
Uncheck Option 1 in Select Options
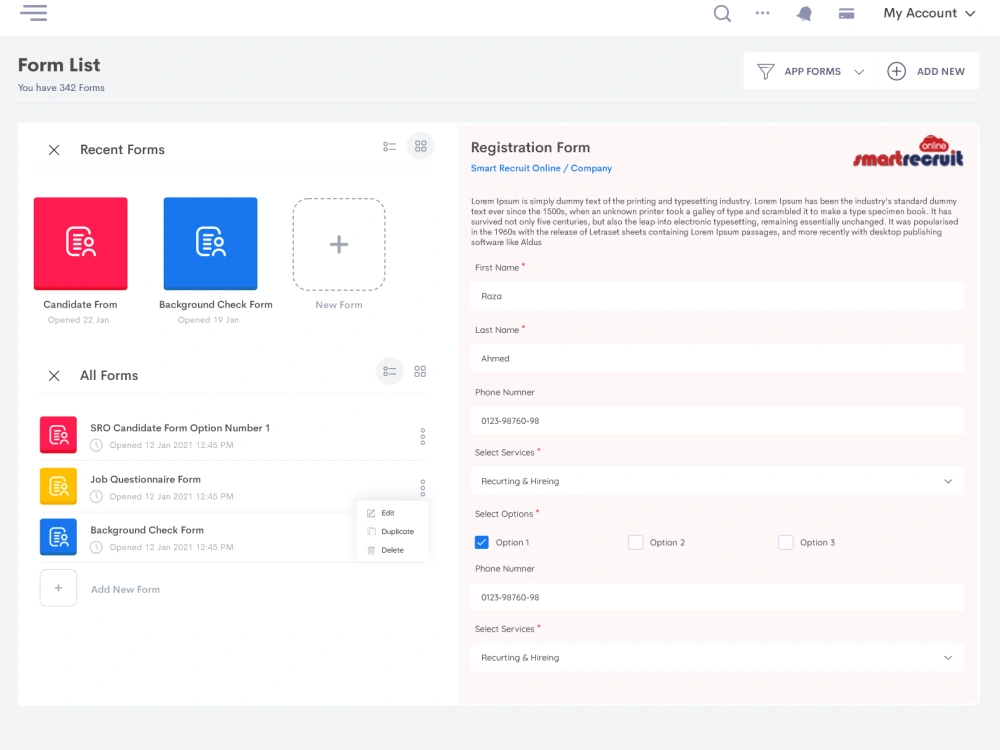click(482, 541)
